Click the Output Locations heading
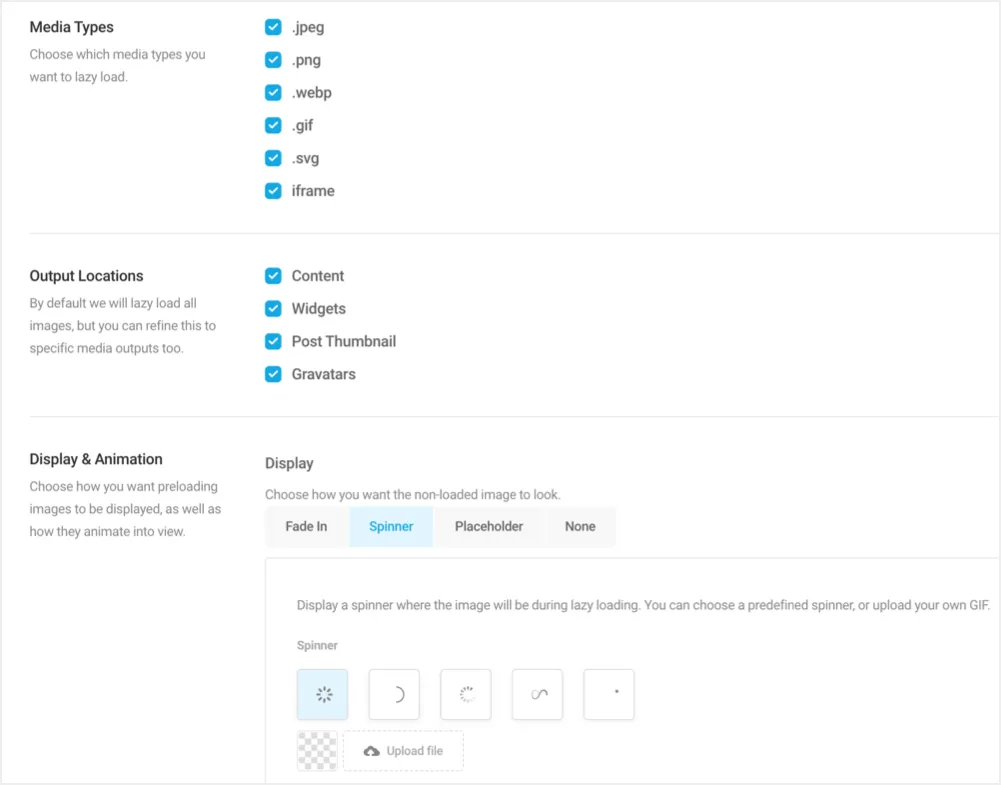Viewport: 1001px width, 785px height. (86, 276)
